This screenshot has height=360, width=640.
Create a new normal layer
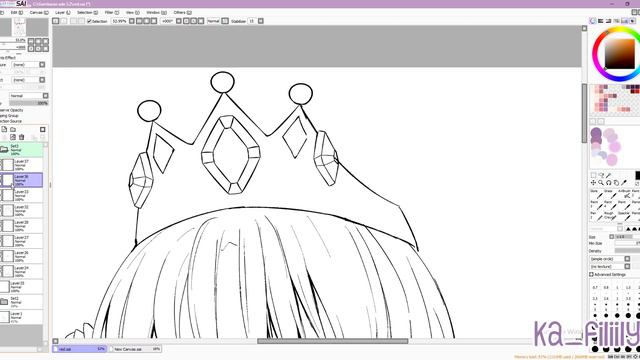click(x=4, y=129)
